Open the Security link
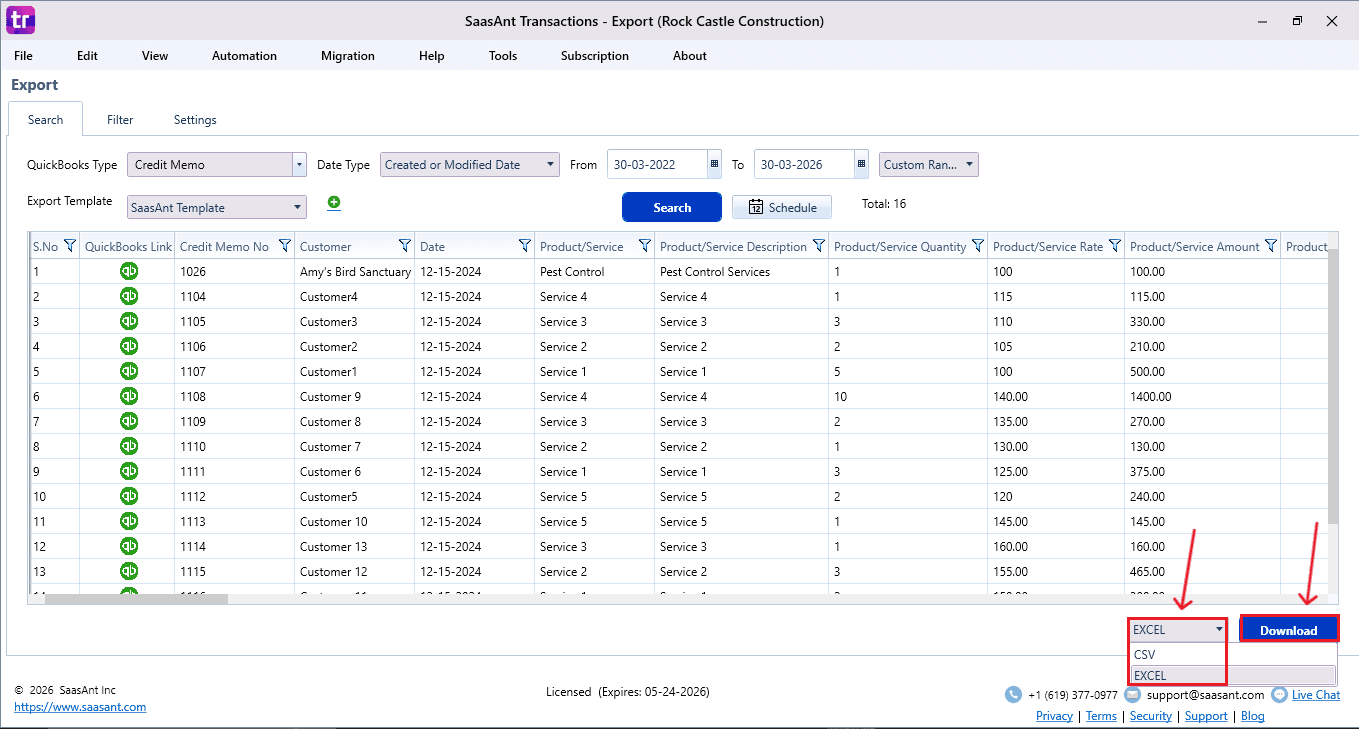Viewport: 1359px width, 729px height. click(1151, 716)
